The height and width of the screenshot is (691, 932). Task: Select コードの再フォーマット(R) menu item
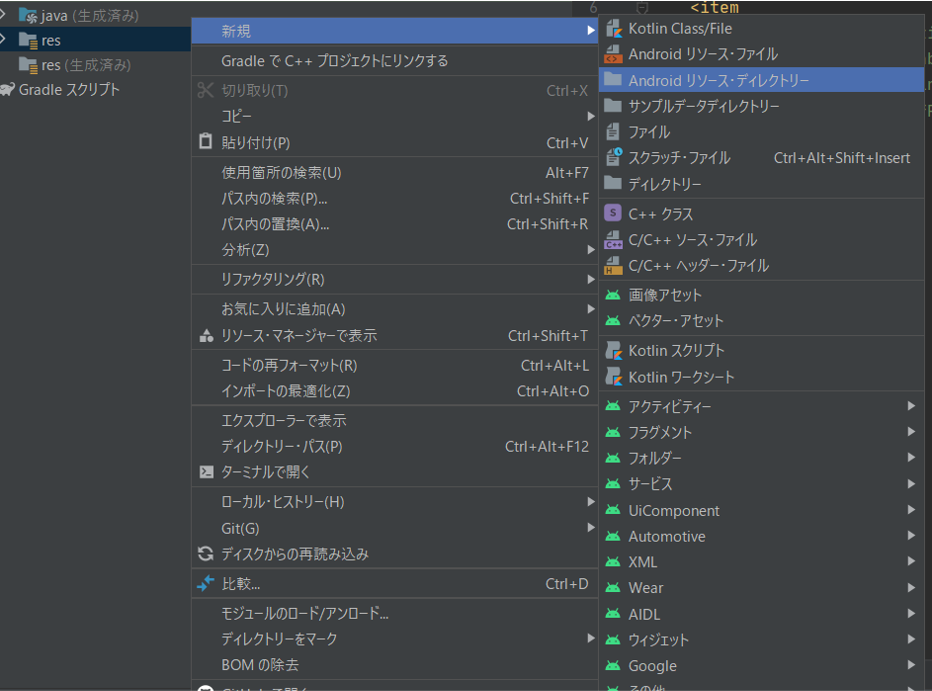(x=395, y=365)
